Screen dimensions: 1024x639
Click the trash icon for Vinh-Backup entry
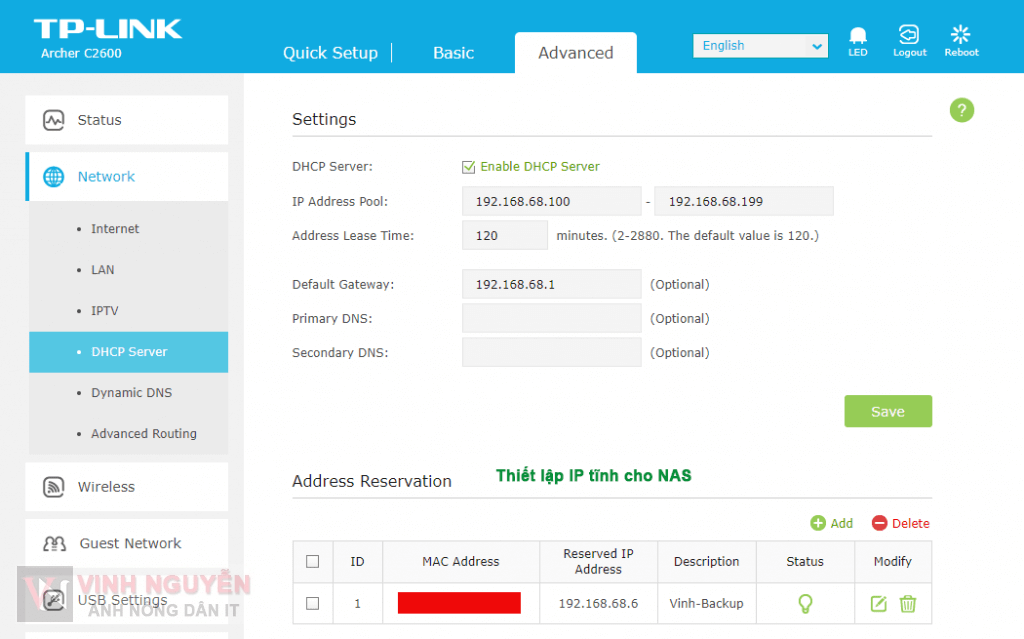click(907, 603)
